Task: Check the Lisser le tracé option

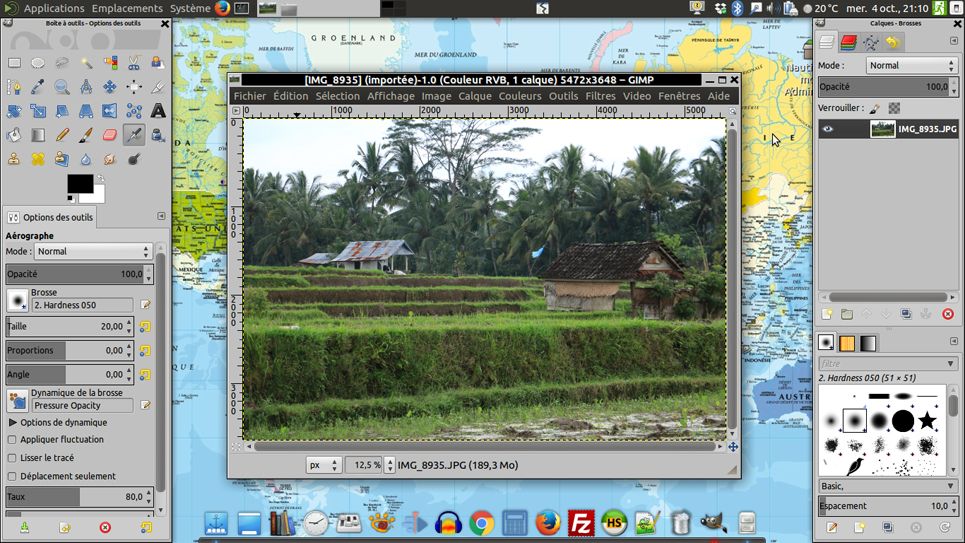Action: (x=13, y=457)
